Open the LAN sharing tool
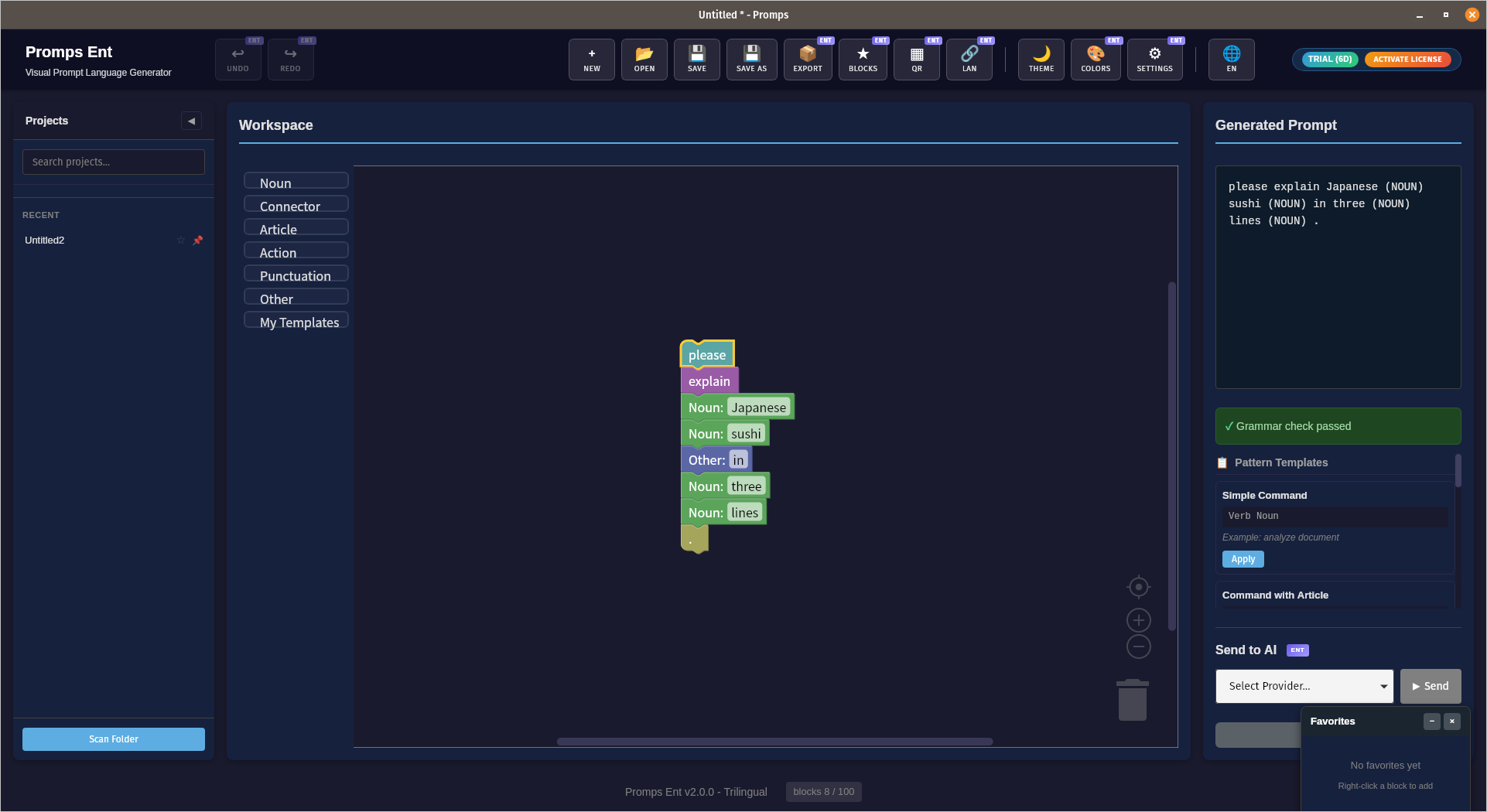This screenshot has width=1487, height=812. (969, 59)
